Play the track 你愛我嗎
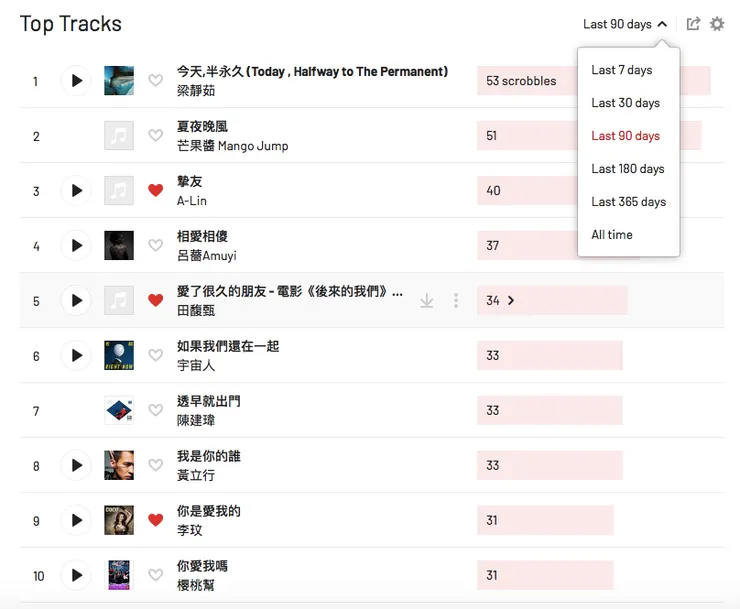Viewport: 740px width, 609px height. [76, 575]
